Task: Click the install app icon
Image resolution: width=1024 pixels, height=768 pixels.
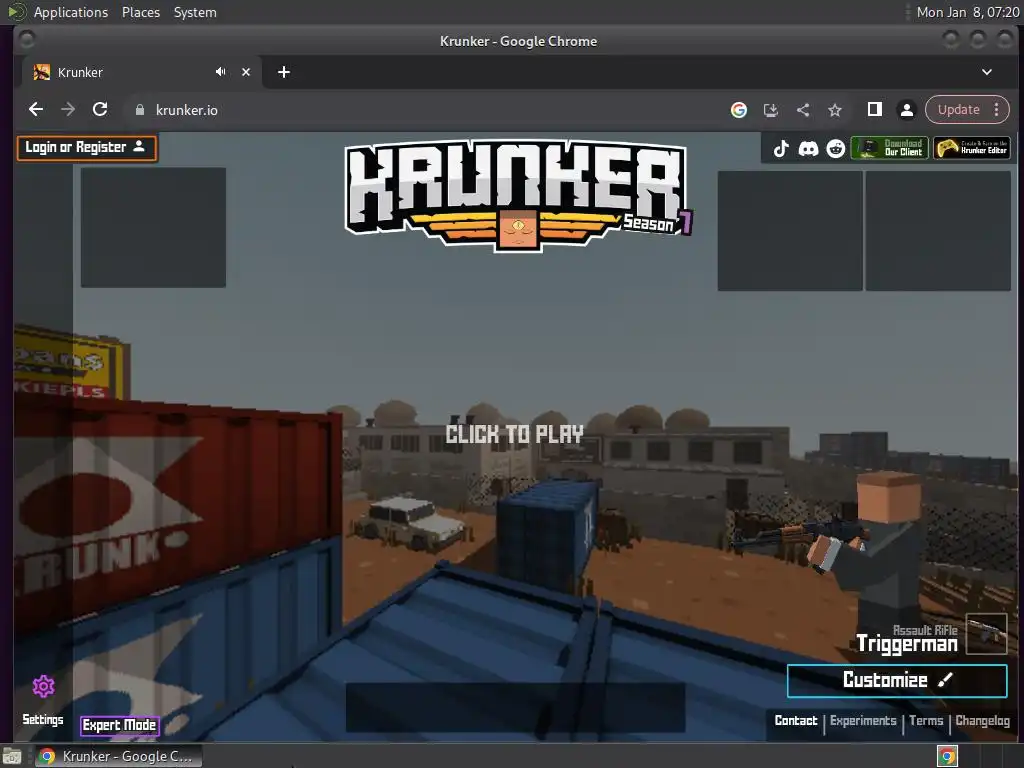Action: coord(771,110)
